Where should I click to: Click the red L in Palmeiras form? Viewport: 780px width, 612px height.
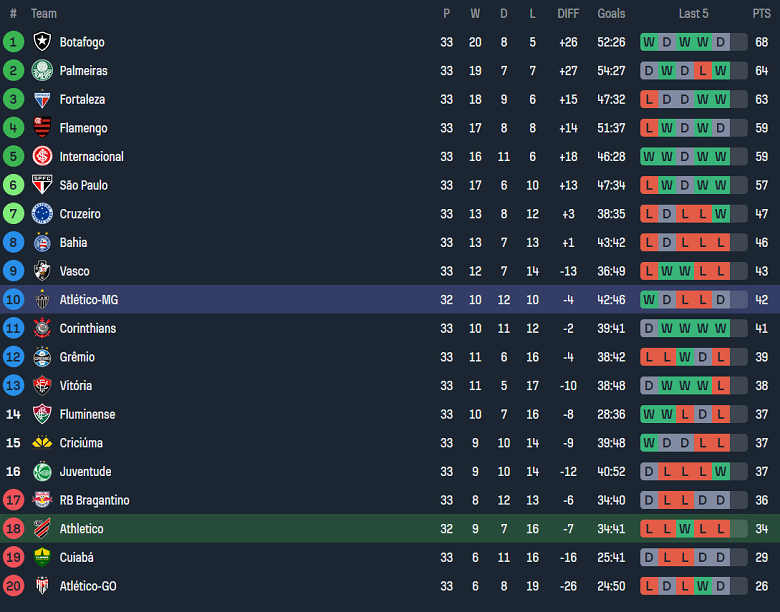point(703,71)
